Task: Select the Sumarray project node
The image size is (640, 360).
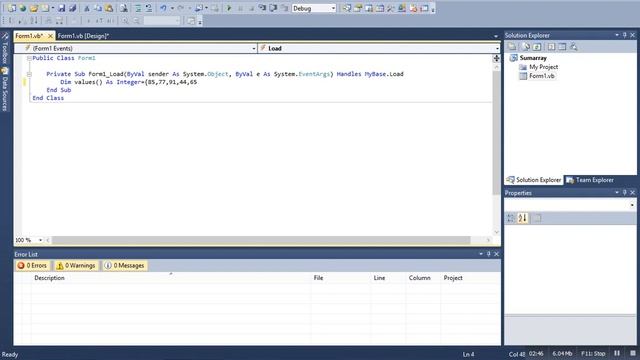Action: tap(533, 58)
